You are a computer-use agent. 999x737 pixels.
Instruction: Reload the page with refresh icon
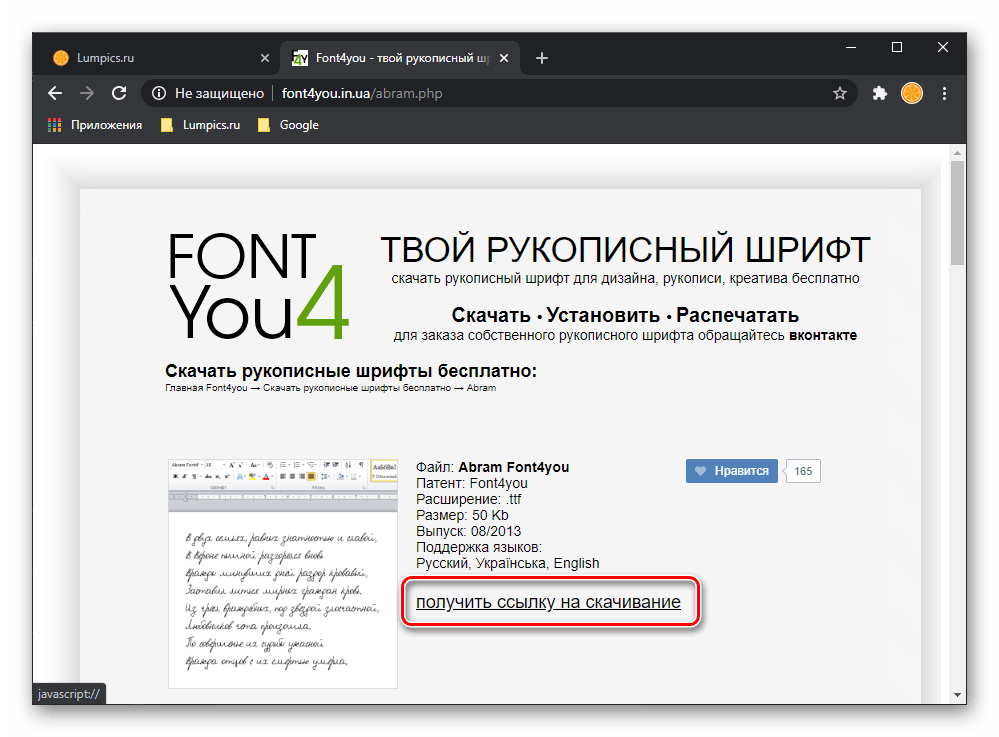pos(119,93)
